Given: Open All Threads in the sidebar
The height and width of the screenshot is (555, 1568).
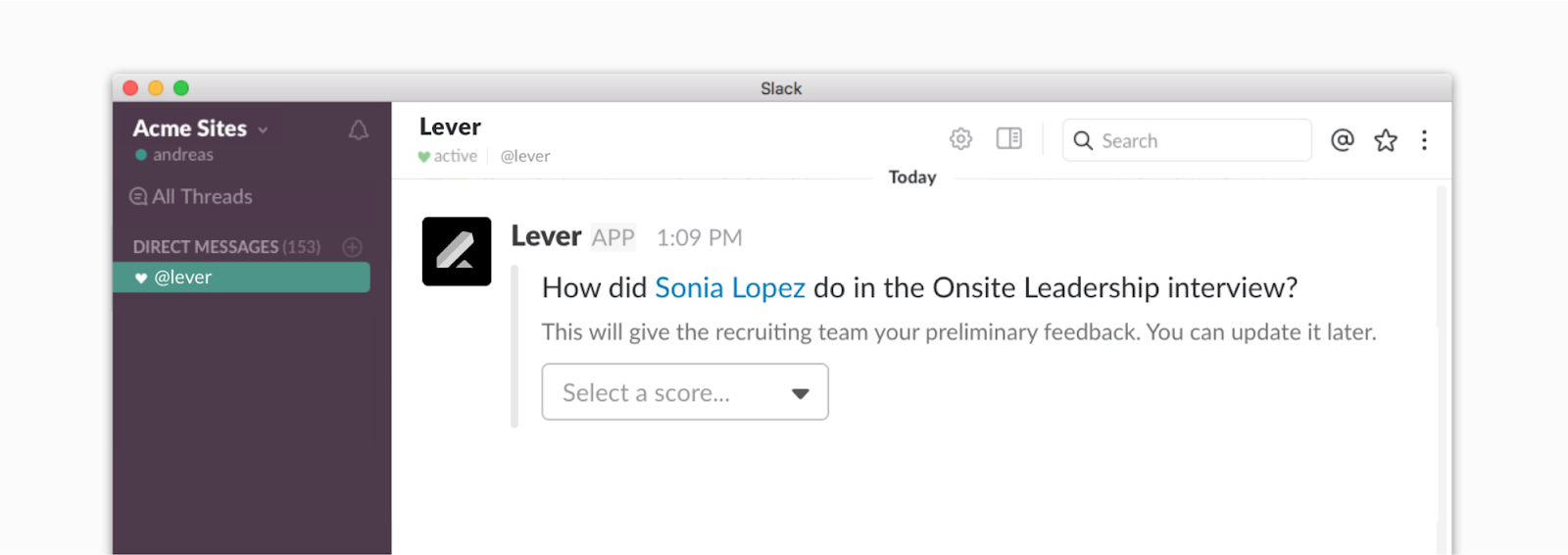Looking at the screenshot, I should [202, 196].
